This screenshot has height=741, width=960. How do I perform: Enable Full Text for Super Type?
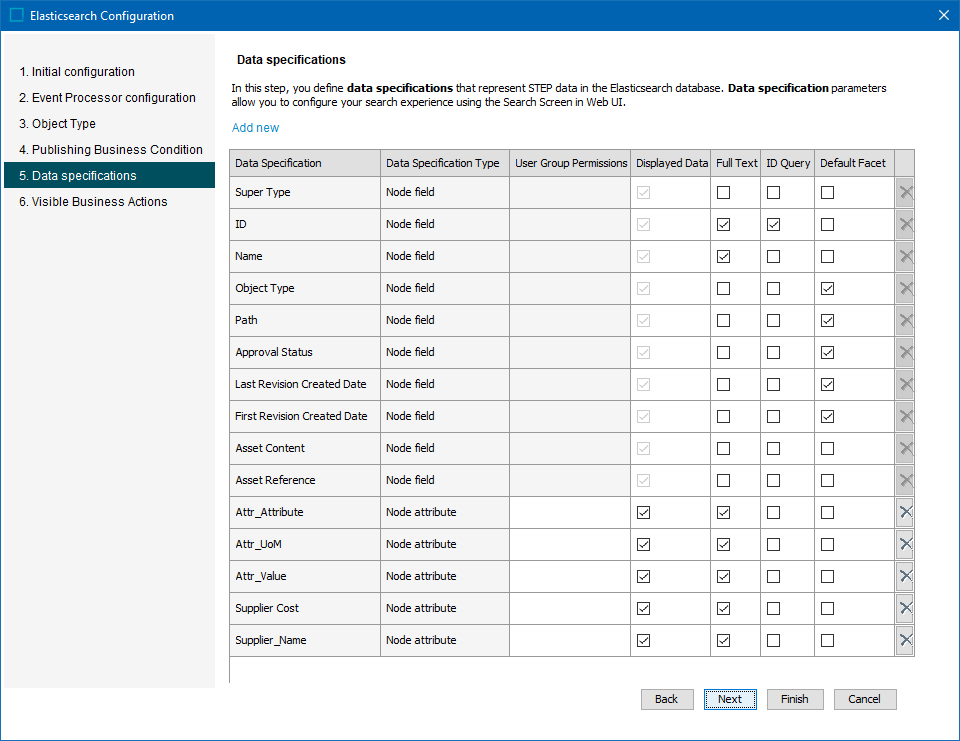723,193
